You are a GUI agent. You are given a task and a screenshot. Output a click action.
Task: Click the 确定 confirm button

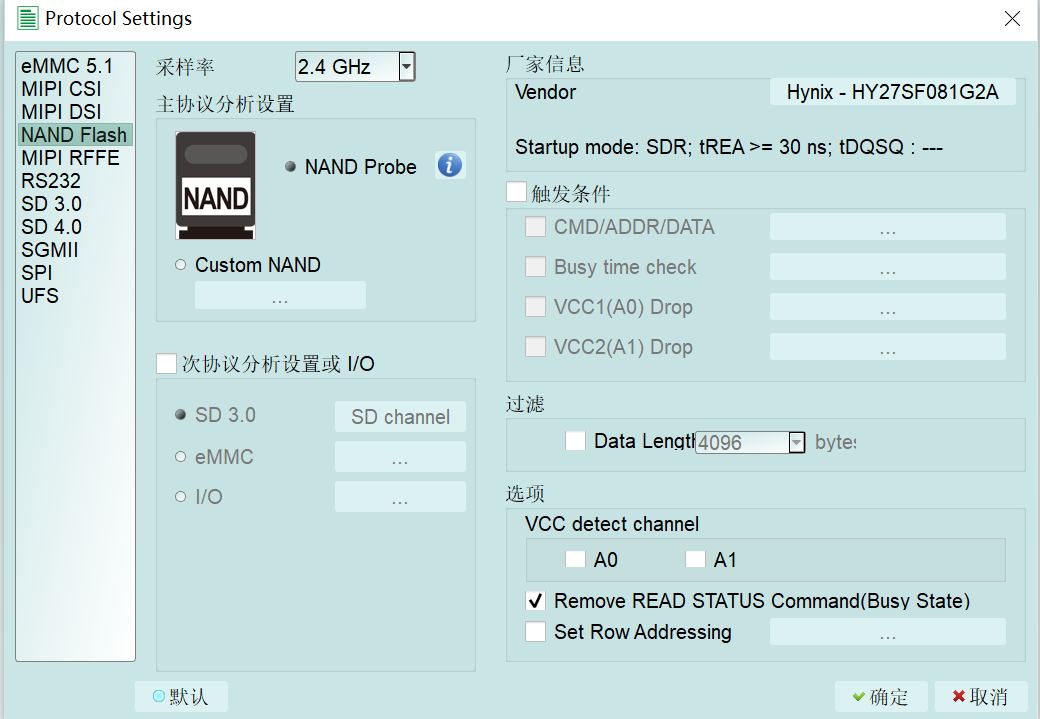(881, 697)
